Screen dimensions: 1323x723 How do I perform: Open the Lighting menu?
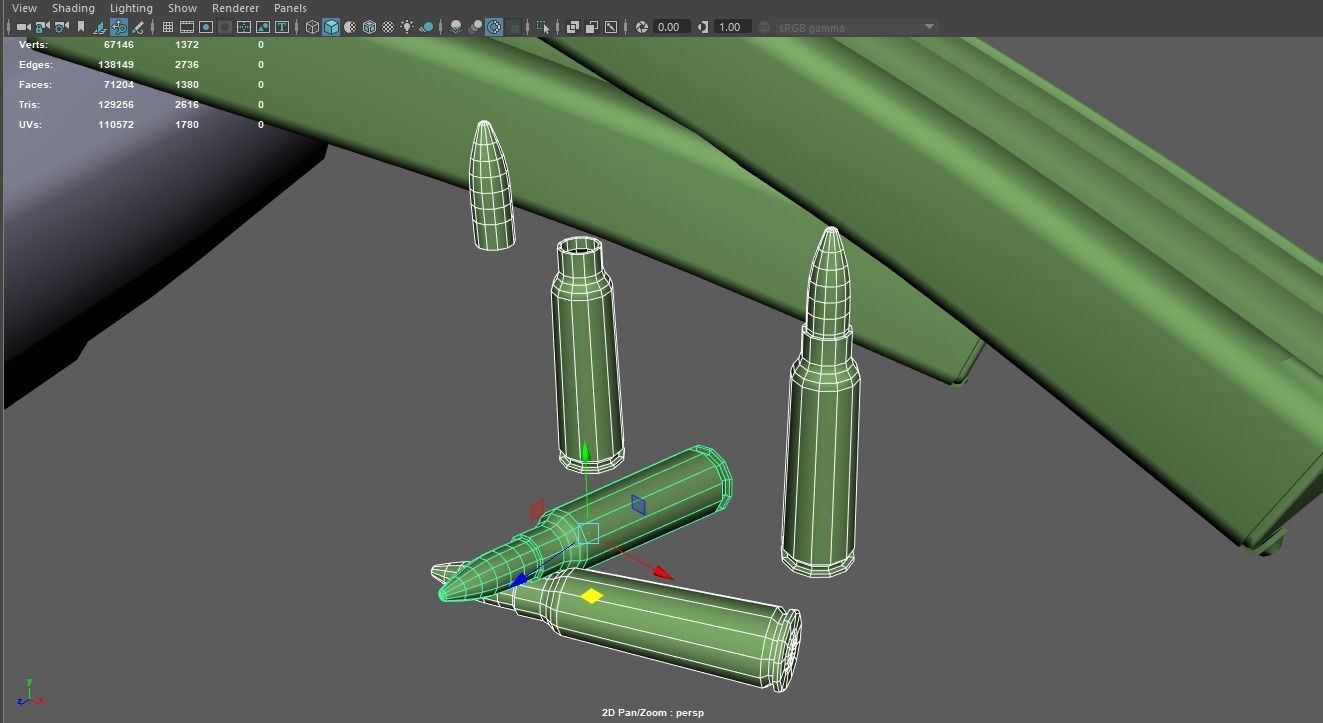(131, 8)
